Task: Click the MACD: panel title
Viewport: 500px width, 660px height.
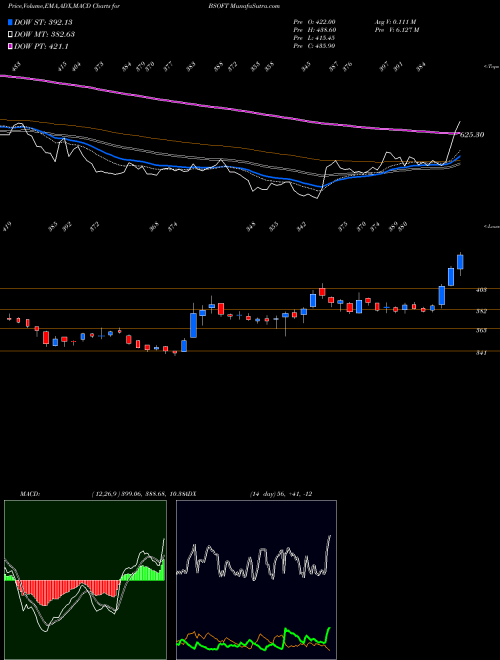Action: point(29,494)
